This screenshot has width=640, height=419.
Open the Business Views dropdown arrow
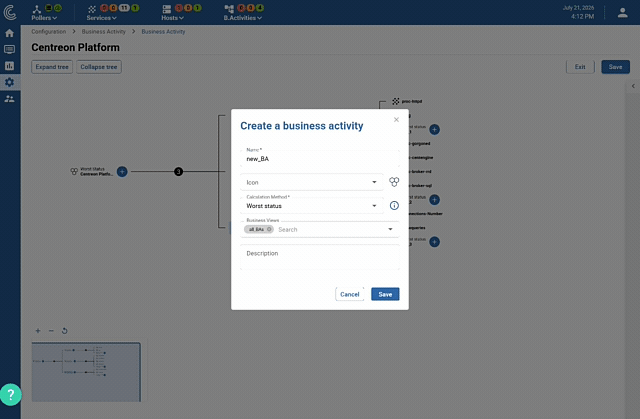pyautogui.click(x=390, y=229)
